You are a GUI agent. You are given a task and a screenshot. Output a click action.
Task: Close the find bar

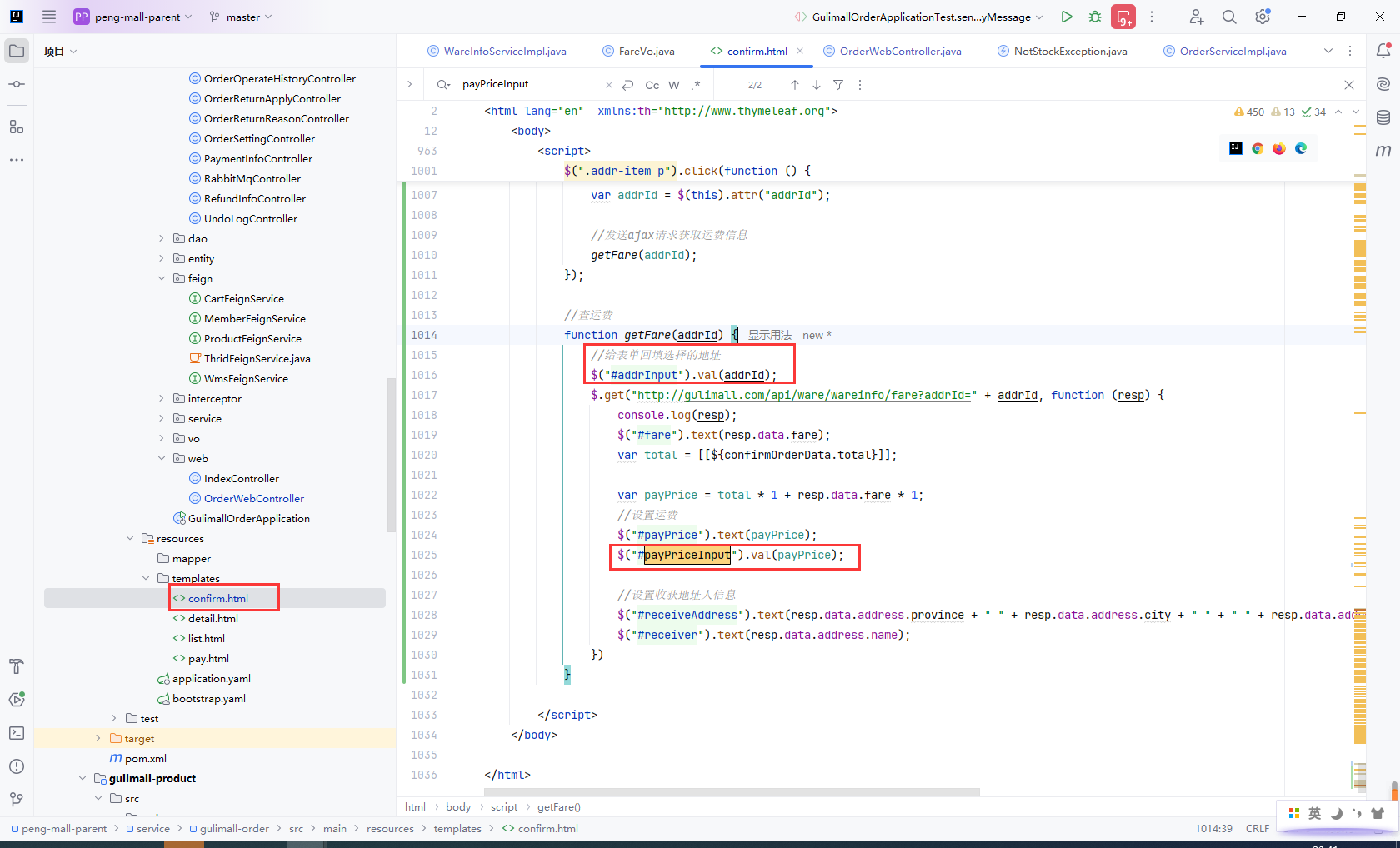[1349, 85]
